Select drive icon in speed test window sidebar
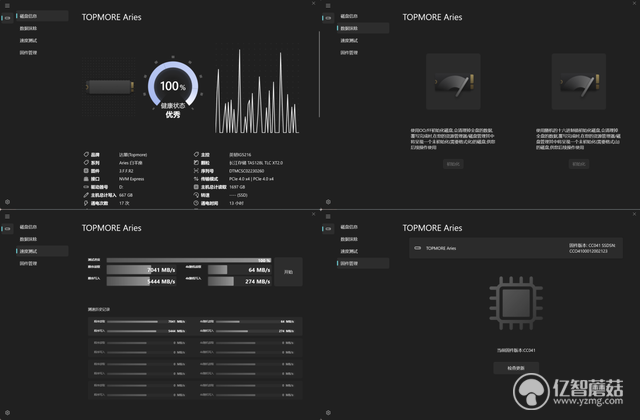640x420 pixels. [x=7, y=229]
